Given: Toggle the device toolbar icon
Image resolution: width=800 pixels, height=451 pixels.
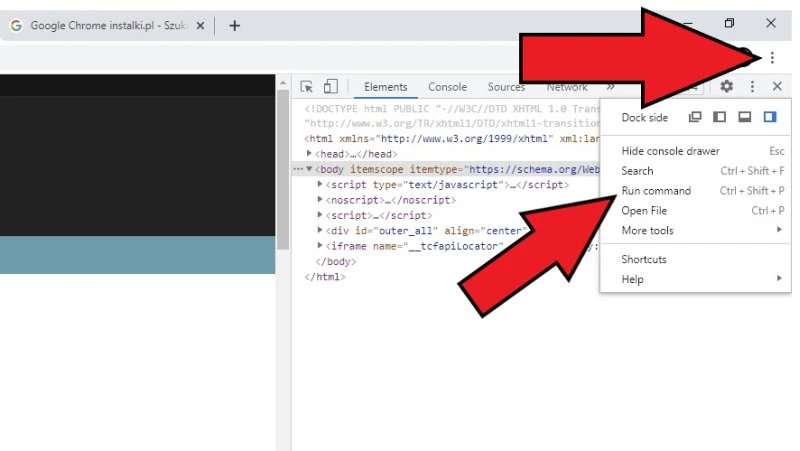Looking at the screenshot, I should [331, 86].
